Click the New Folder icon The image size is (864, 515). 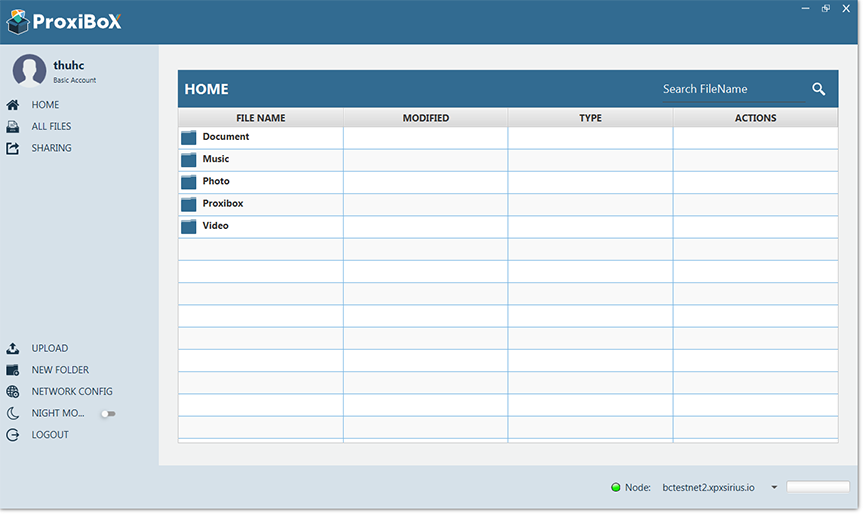pyautogui.click(x=13, y=370)
